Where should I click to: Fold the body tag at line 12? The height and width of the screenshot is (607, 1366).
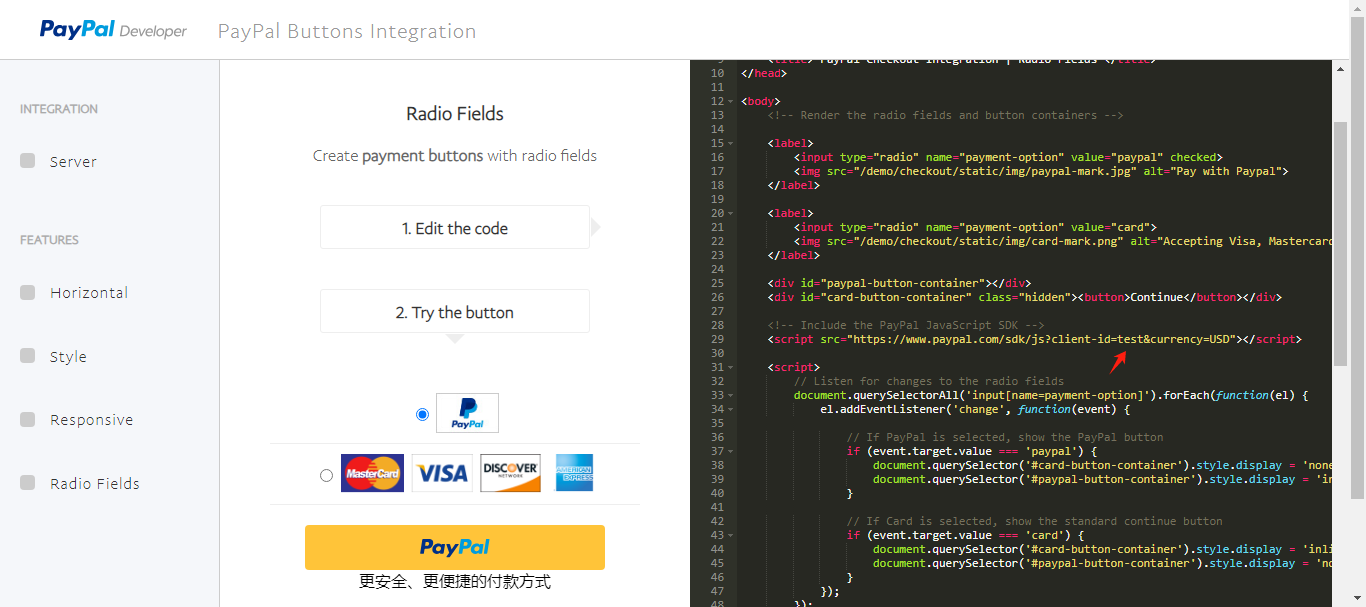pyautogui.click(x=733, y=101)
